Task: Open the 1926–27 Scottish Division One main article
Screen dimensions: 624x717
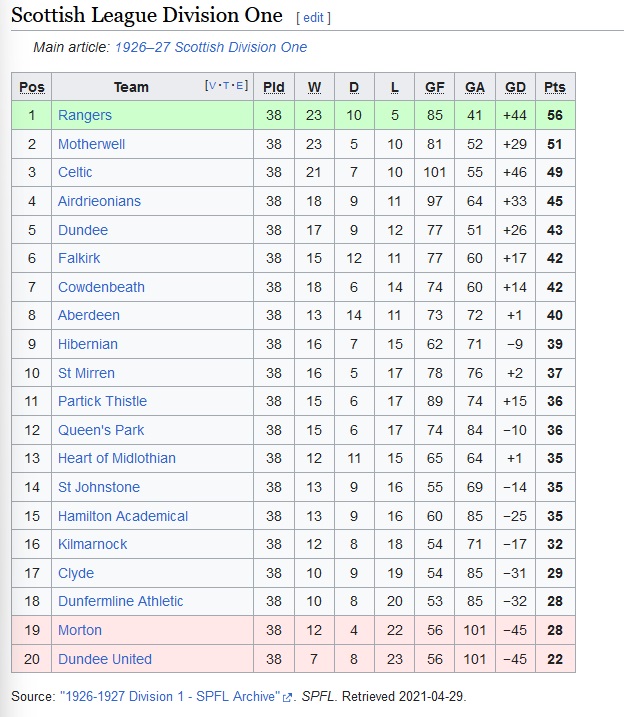Action: 211,47
